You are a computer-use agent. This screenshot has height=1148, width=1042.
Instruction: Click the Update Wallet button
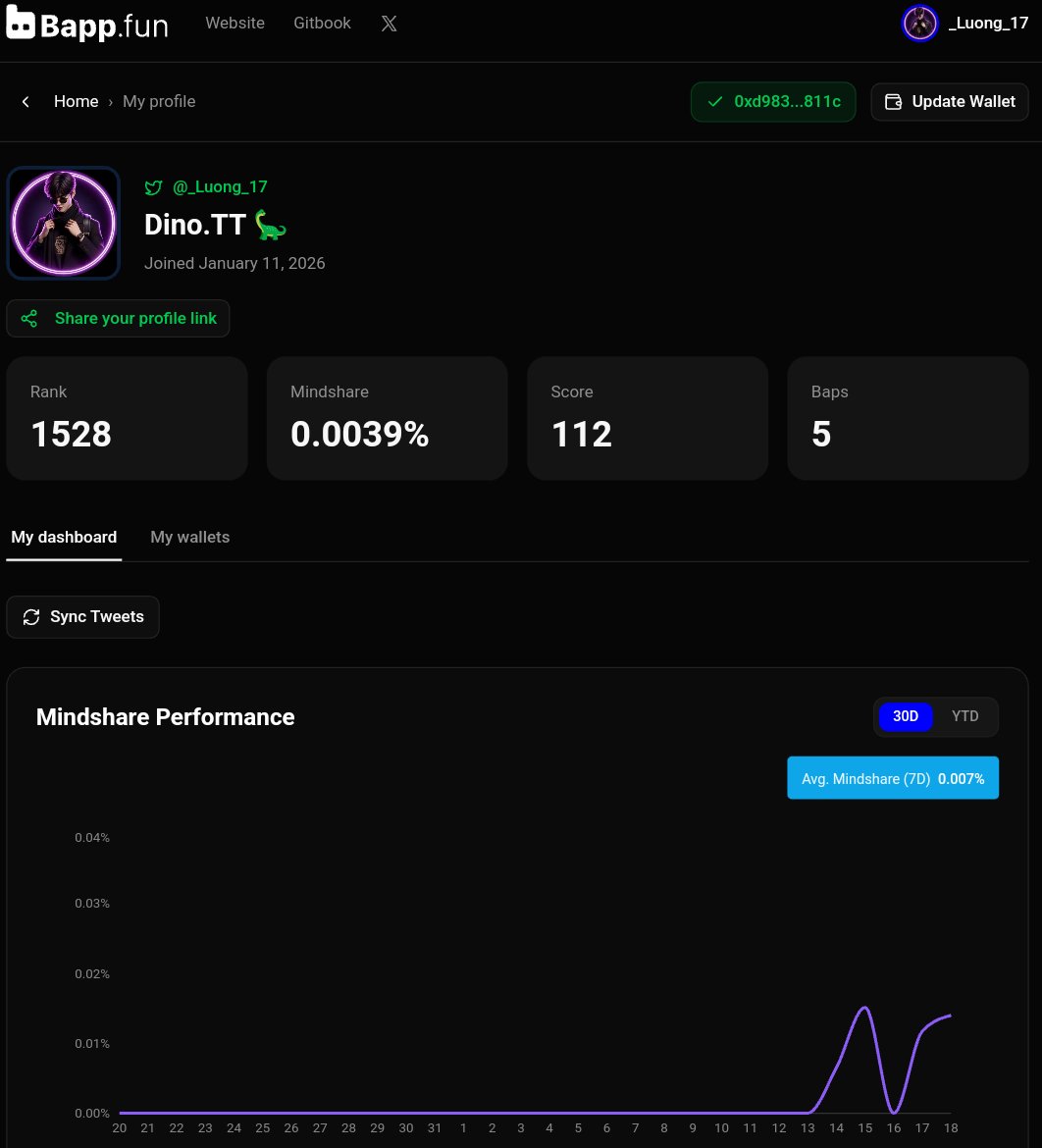[x=950, y=102]
